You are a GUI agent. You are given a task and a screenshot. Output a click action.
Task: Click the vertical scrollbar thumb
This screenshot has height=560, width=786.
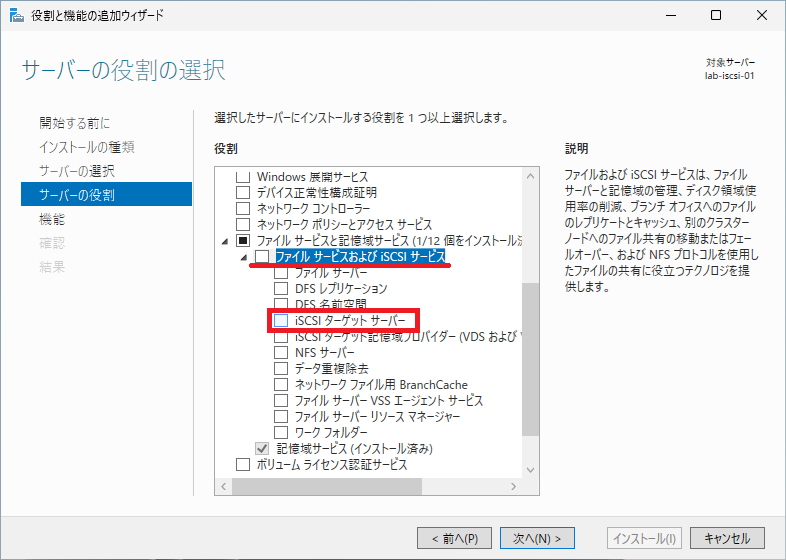530,359
